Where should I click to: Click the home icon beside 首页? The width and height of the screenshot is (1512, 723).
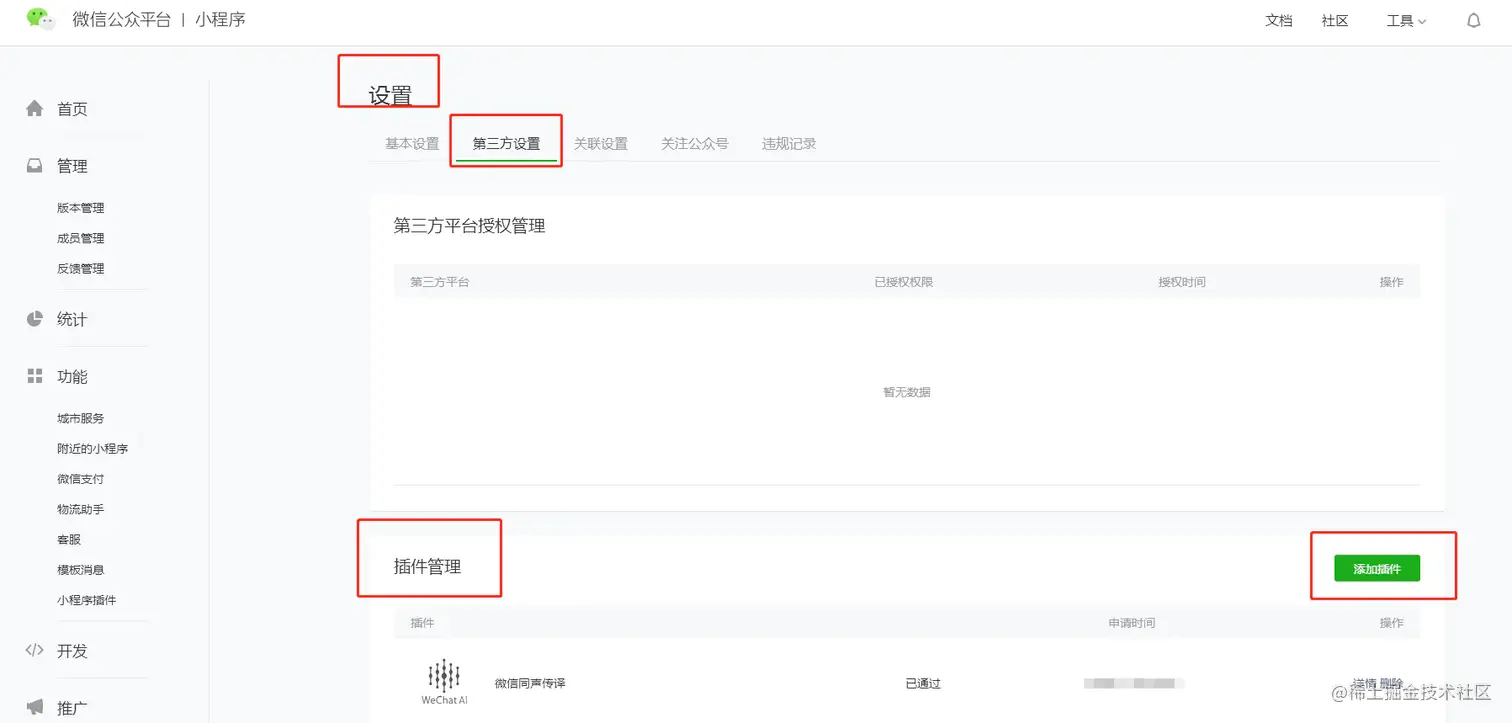[35, 108]
